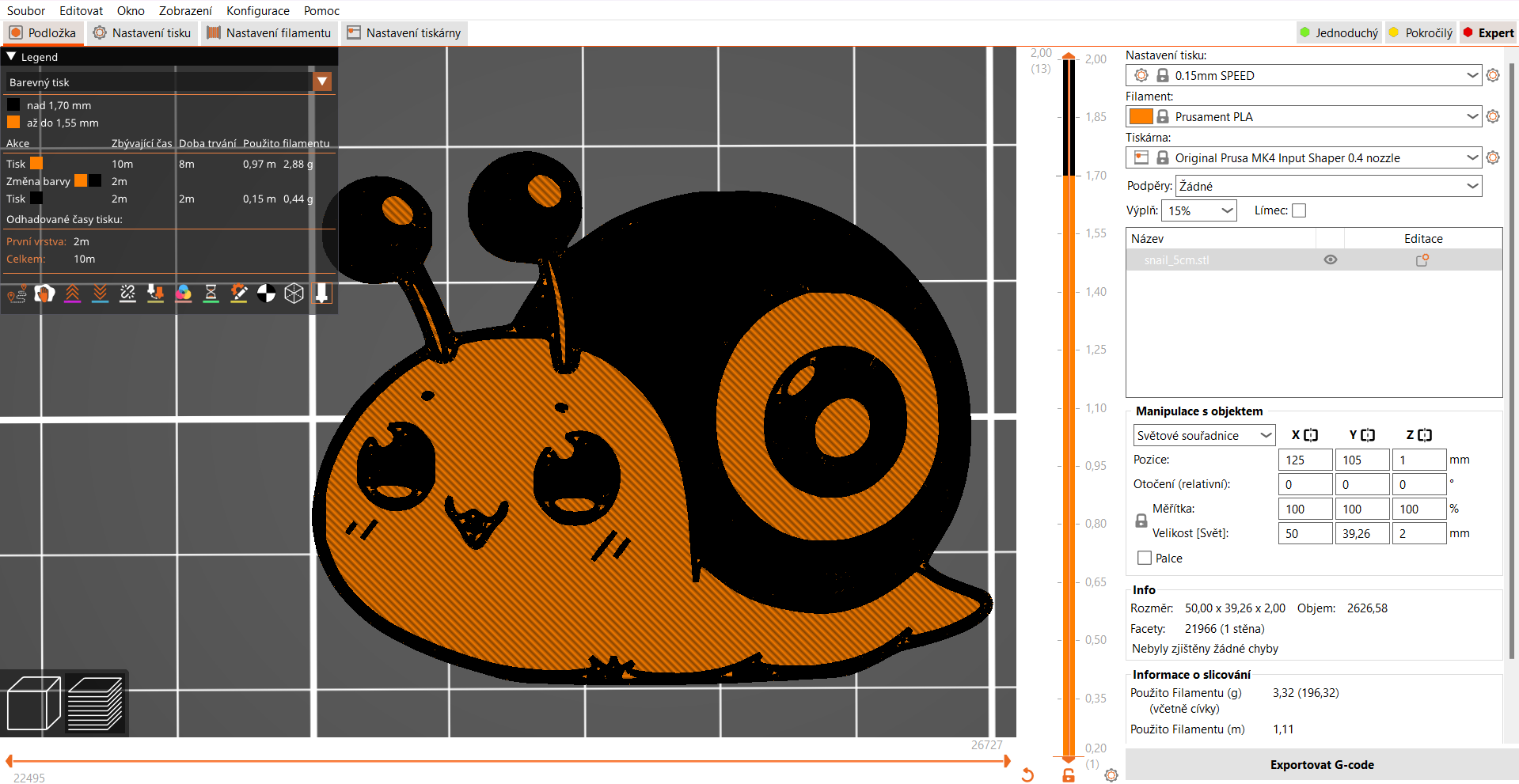Open the Podpěry supports dropdown

(x=1329, y=186)
